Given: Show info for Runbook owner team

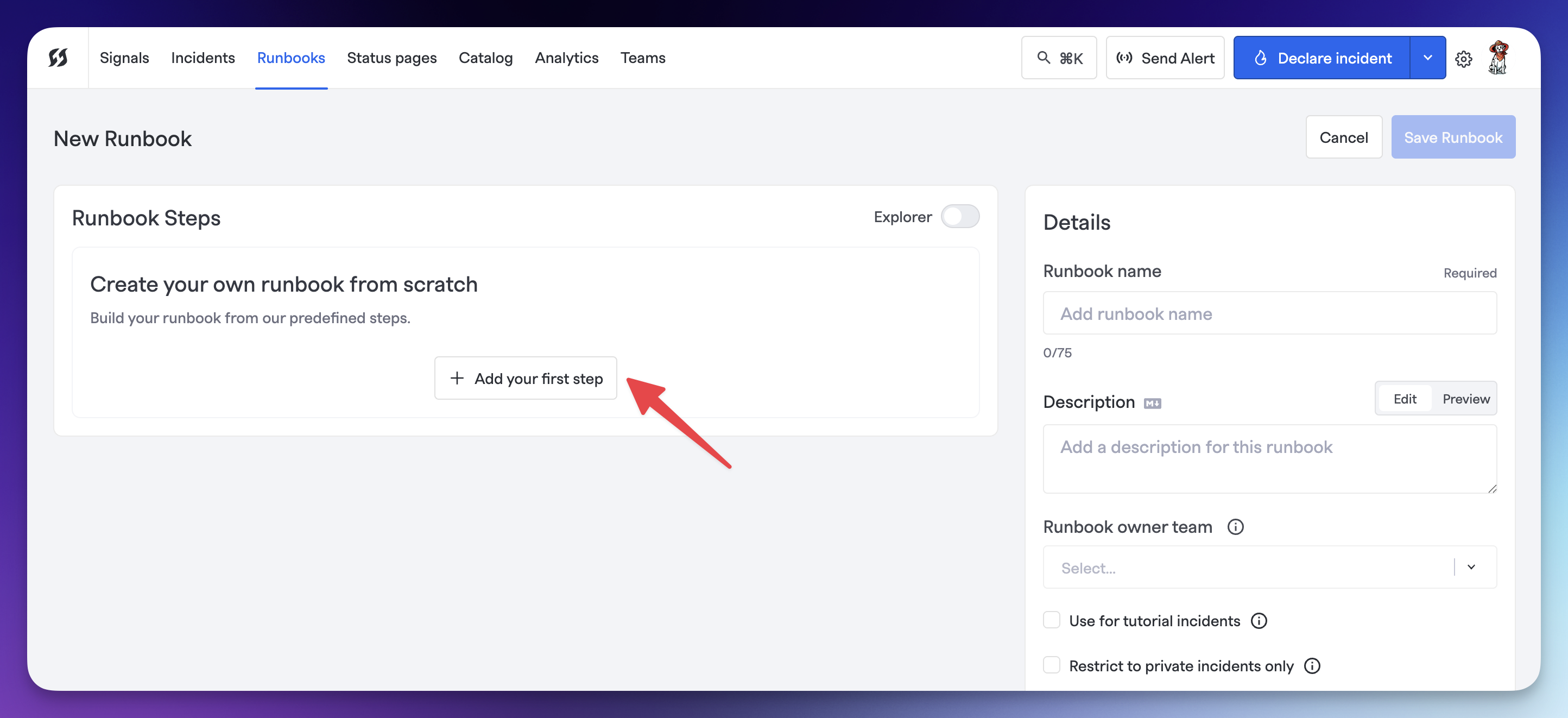Looking at the screenshot, I should tap(1235, 526).
